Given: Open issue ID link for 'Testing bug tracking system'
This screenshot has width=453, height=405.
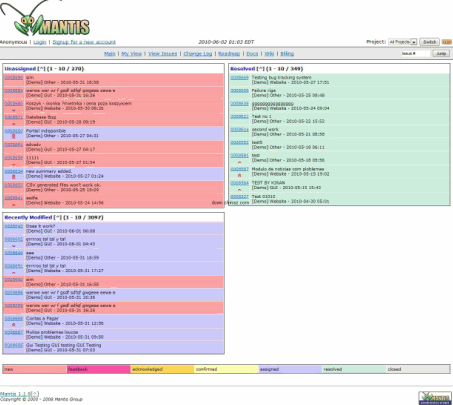Looking at the screenshot, I should click(239, 77).
